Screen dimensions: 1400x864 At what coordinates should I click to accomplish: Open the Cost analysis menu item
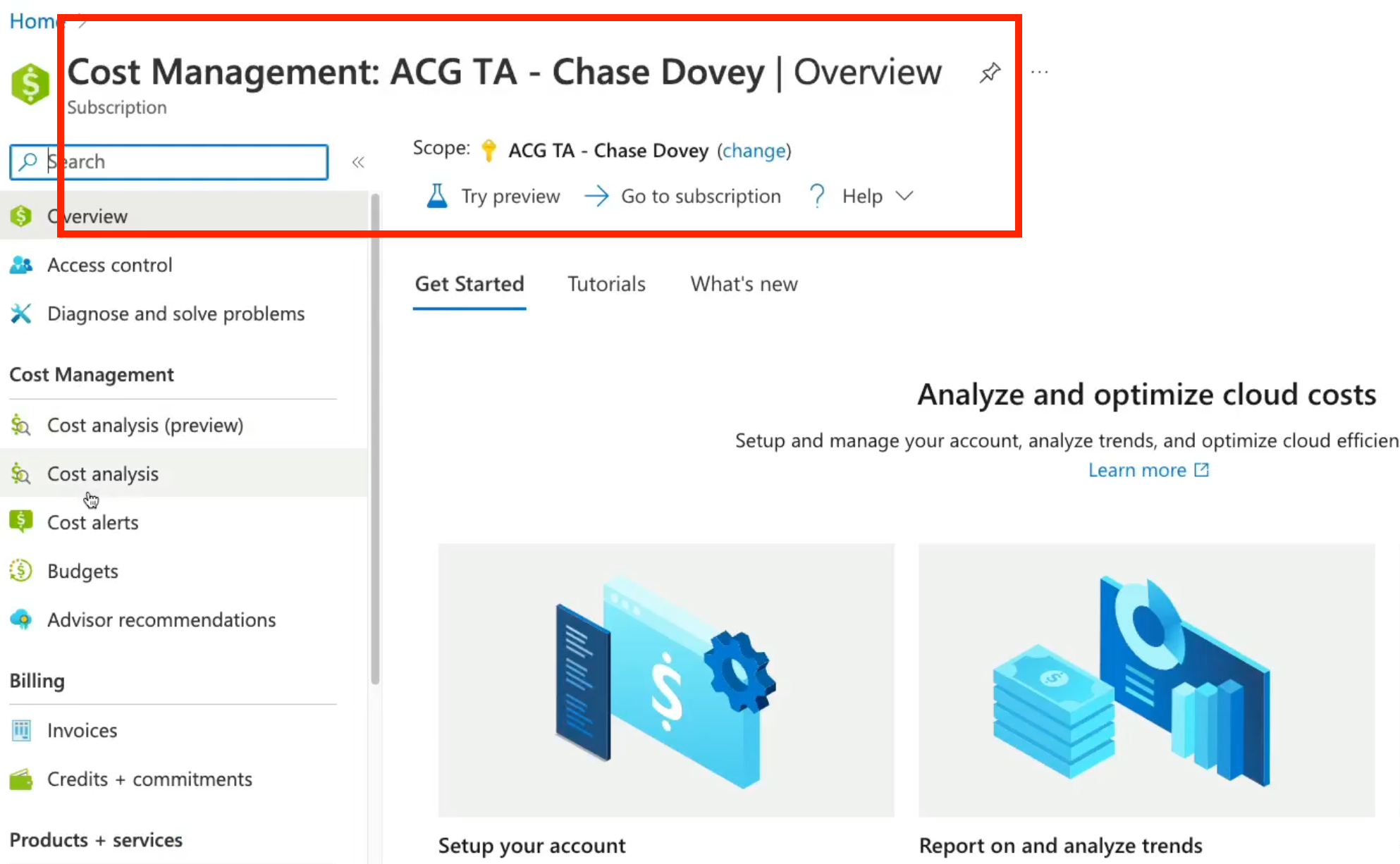point(183,474)
